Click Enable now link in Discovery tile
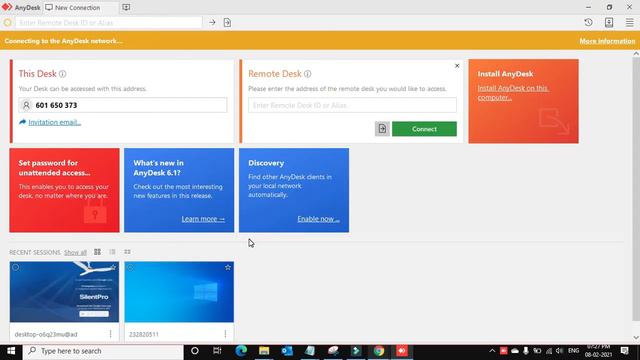This screenshot has height=360, width=640. point(318,219)
